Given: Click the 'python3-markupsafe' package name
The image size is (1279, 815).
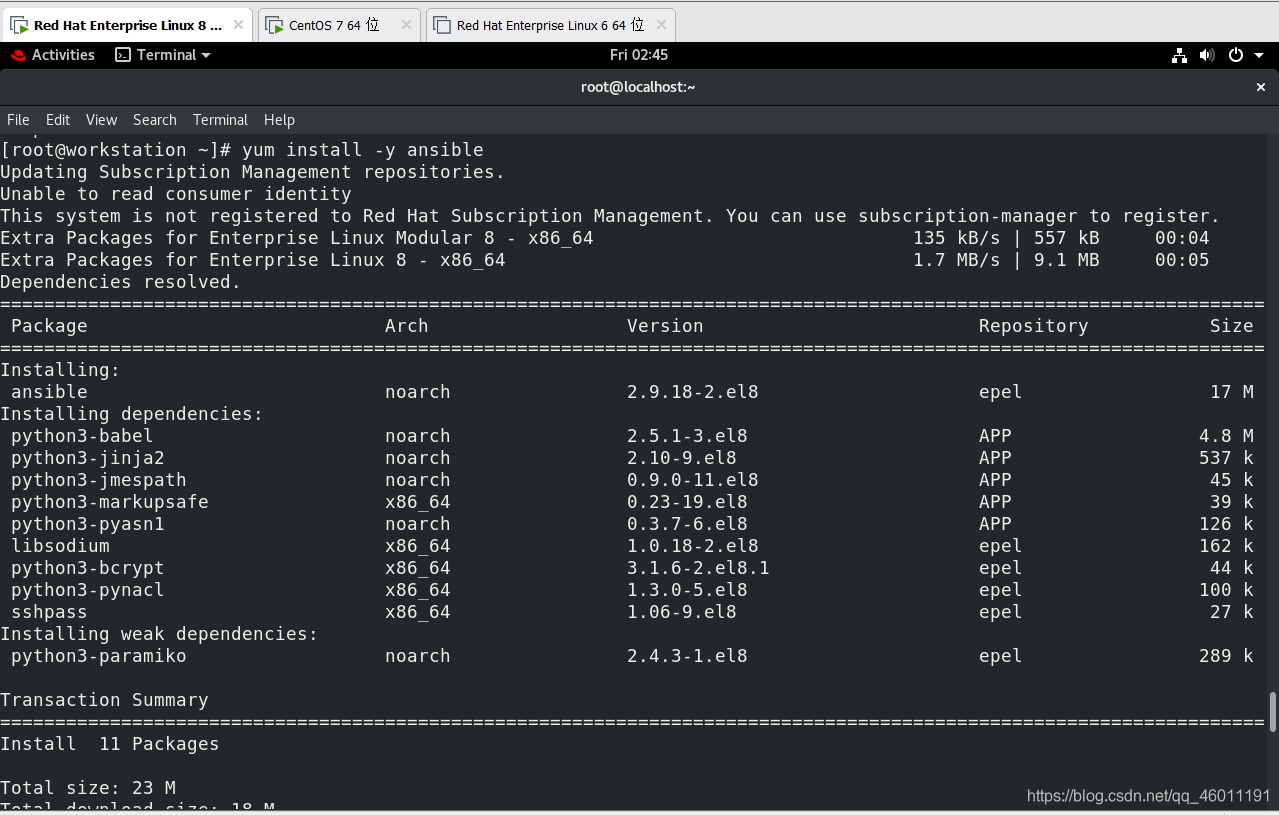Looking at the screenshot, I should pyautogui.click(x=110, y=502).
